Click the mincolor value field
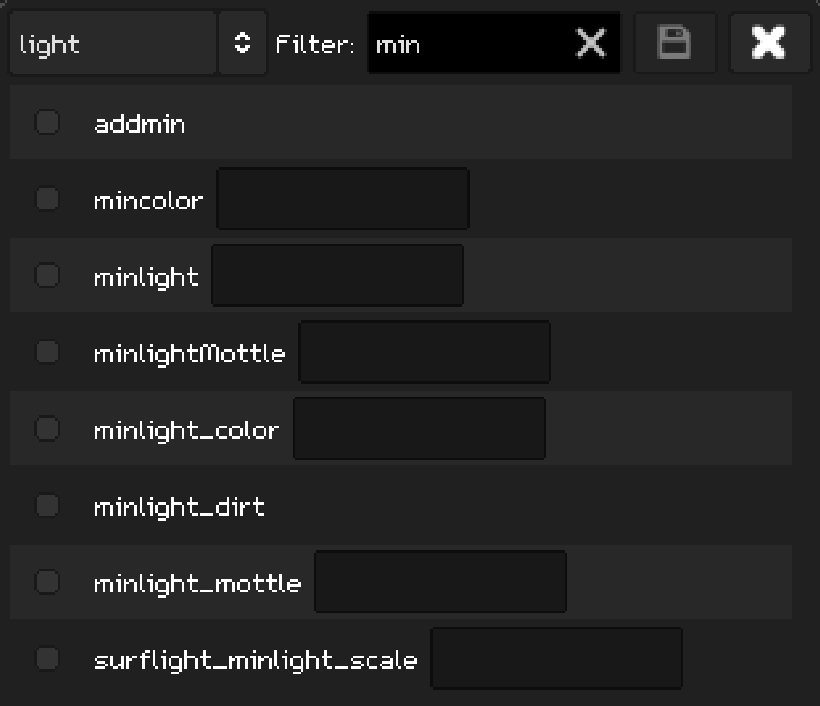 [343, 199]
